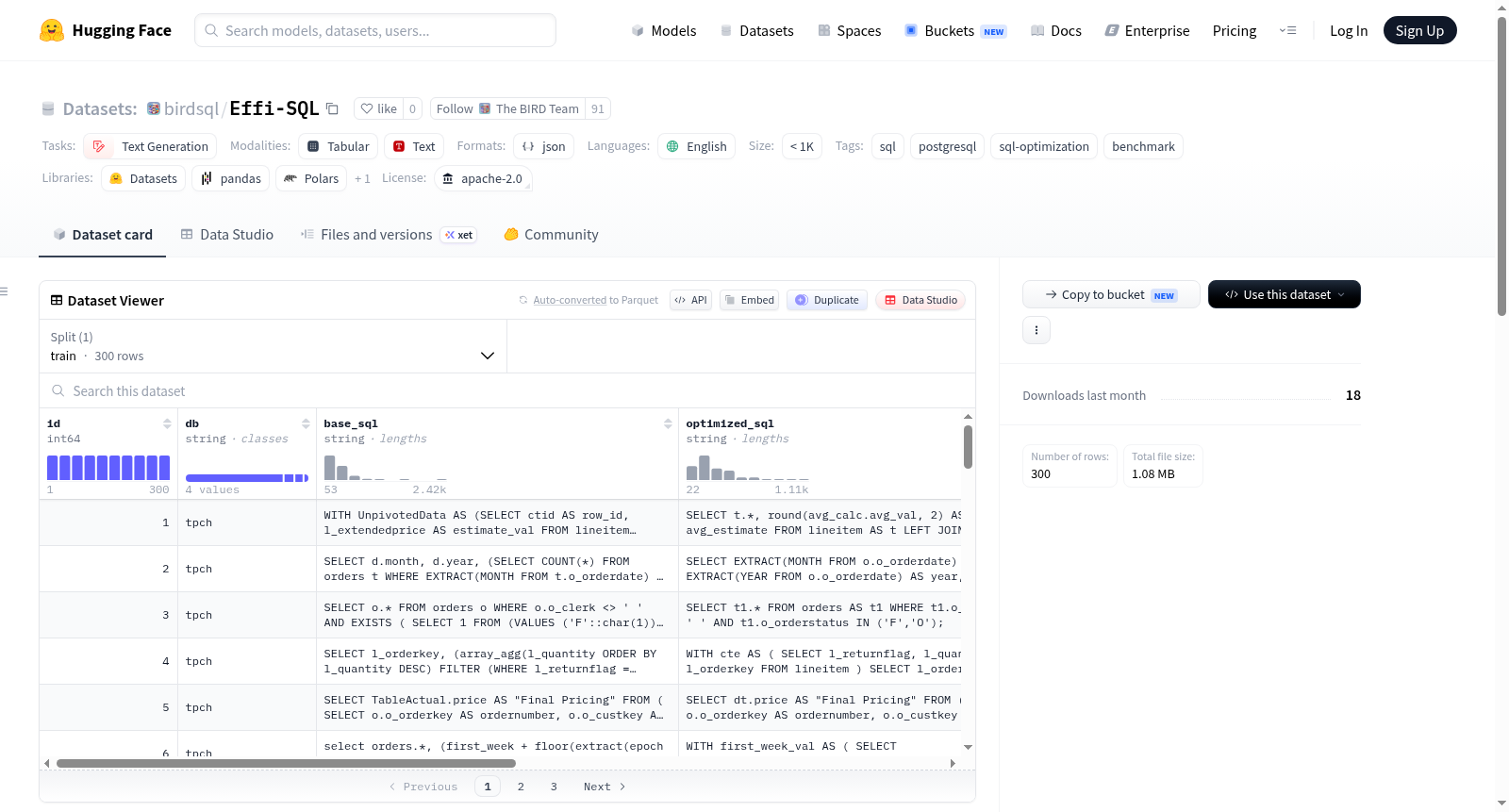Open the API button in Dataset Viewer
1509x812 pixels.
[x=690, y=300]
